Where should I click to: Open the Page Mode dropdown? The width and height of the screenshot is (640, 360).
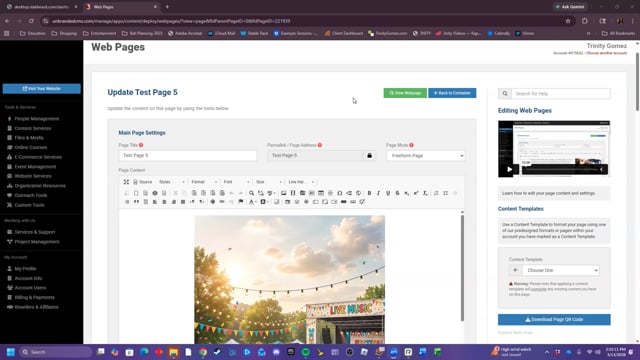coord(425,156)
